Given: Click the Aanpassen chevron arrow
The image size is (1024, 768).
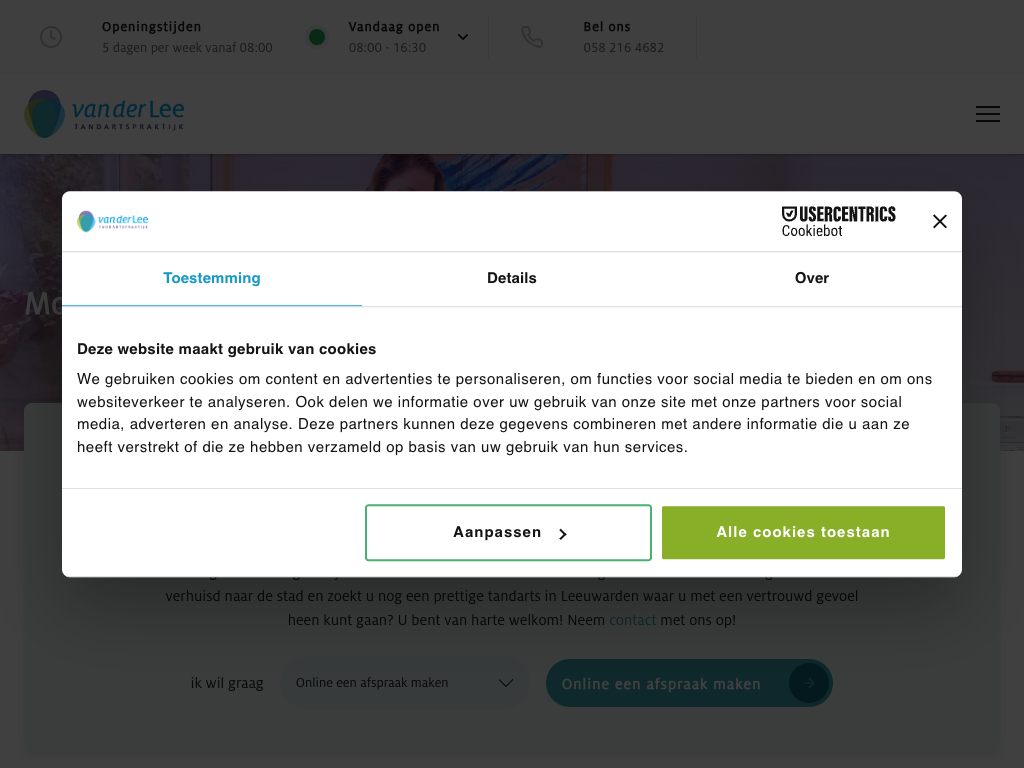Looking at the screenshot, I should point(563,534).
